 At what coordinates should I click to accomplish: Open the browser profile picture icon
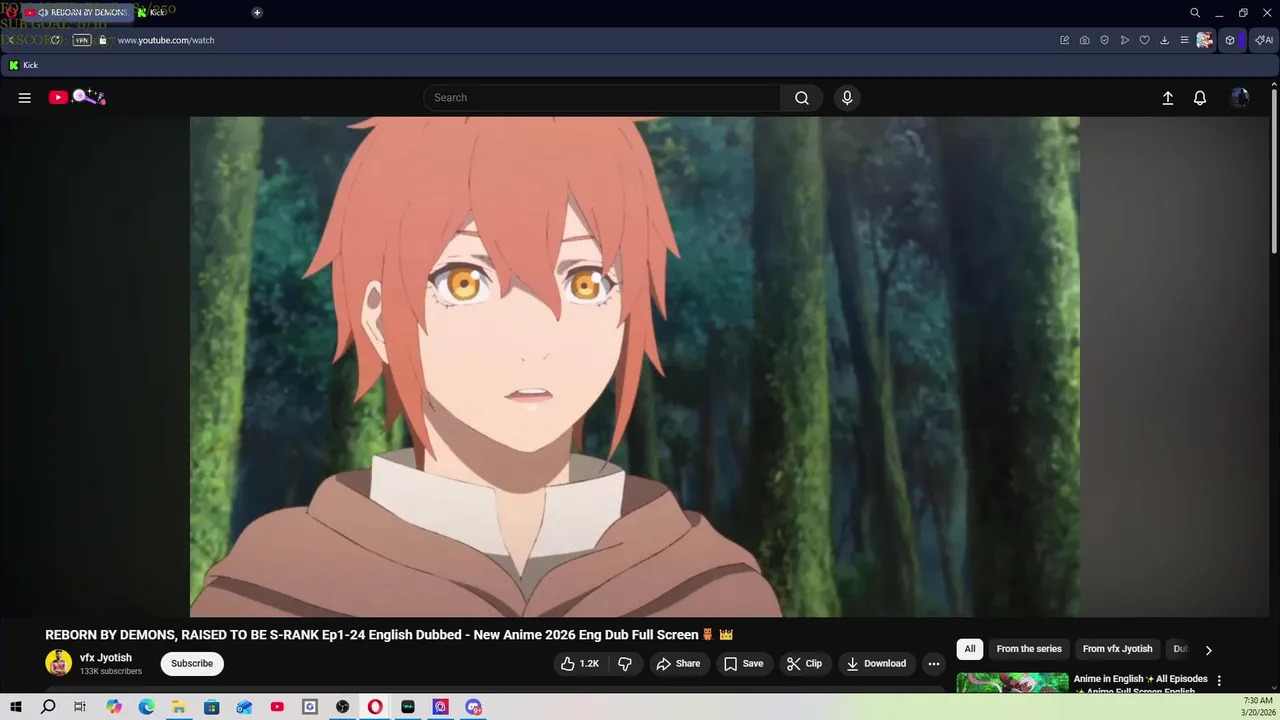[x=1205, y=40]
